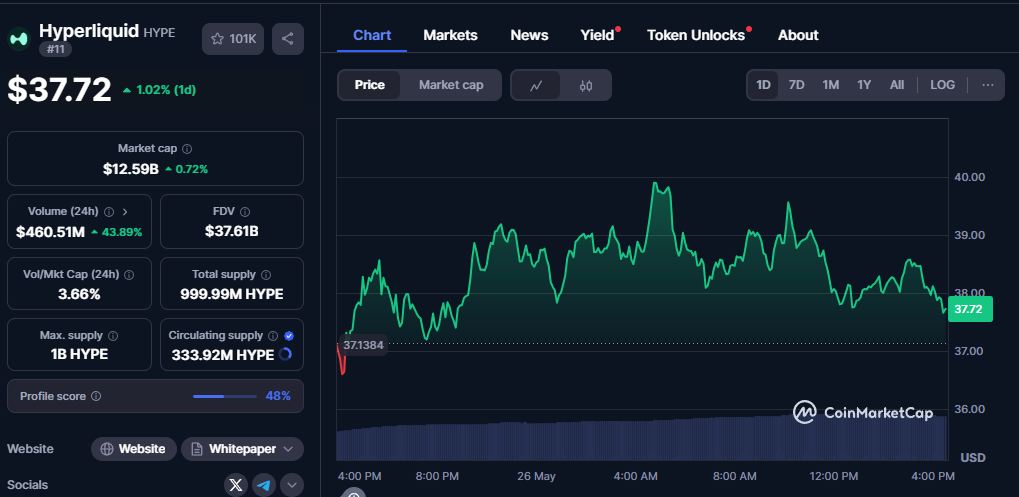Open Market cap info tooltip icon
The height and width of the screenshot is (497, 1019).
[x=187, y=149]
